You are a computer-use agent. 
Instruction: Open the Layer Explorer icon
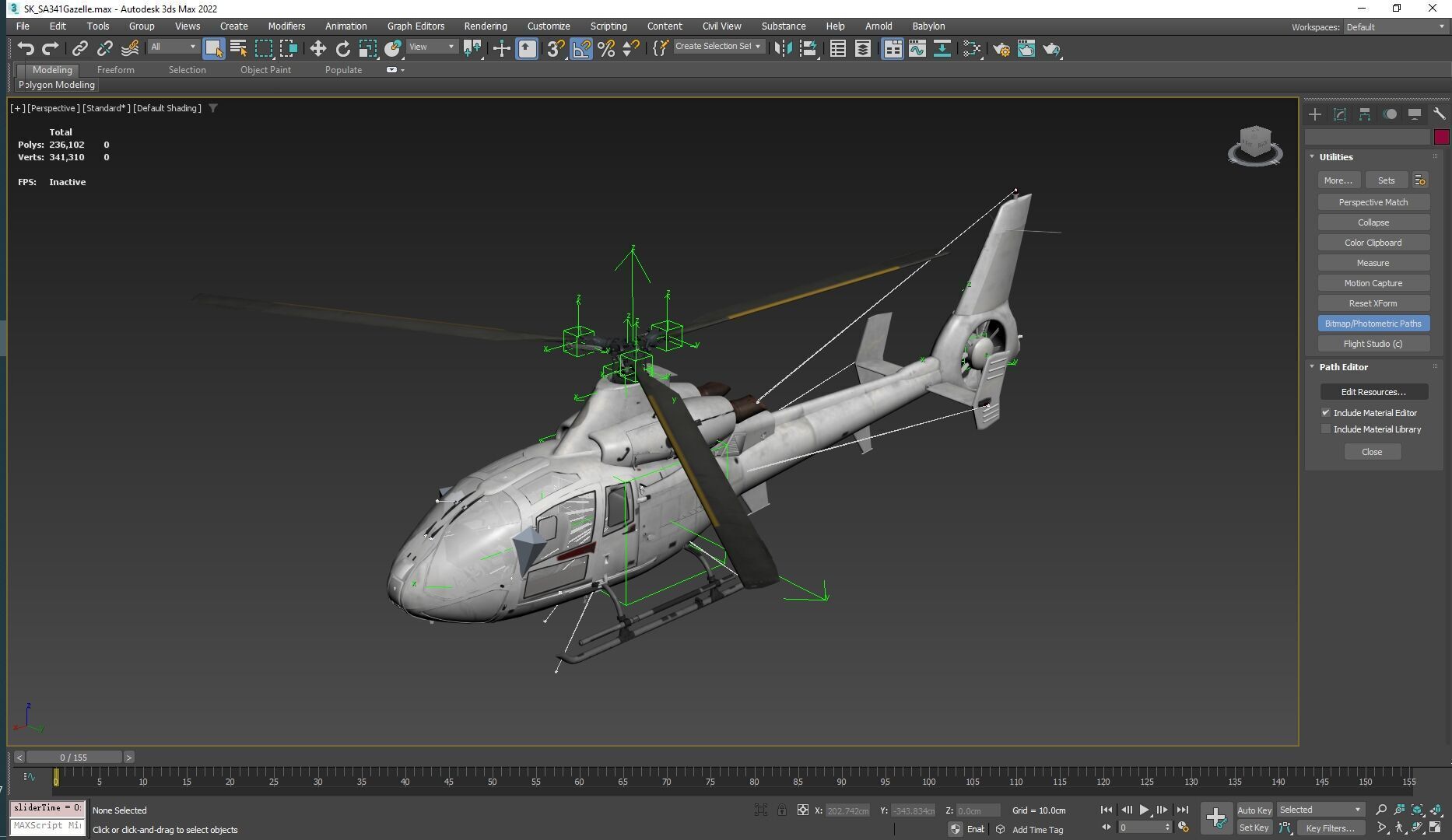[x=862, y=49]
